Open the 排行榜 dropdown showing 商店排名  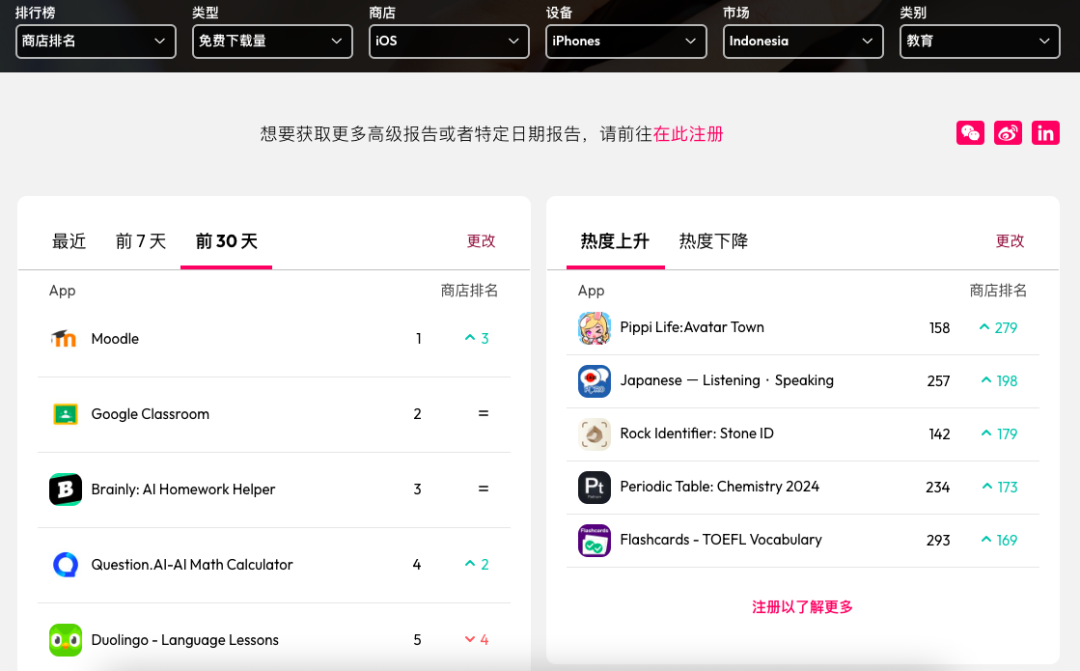[96, 41]
